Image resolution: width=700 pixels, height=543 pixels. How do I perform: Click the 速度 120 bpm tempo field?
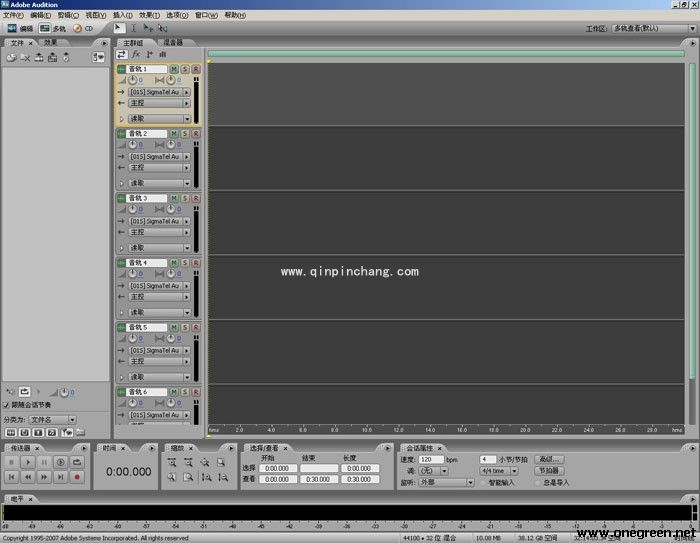tap(431, 459)
